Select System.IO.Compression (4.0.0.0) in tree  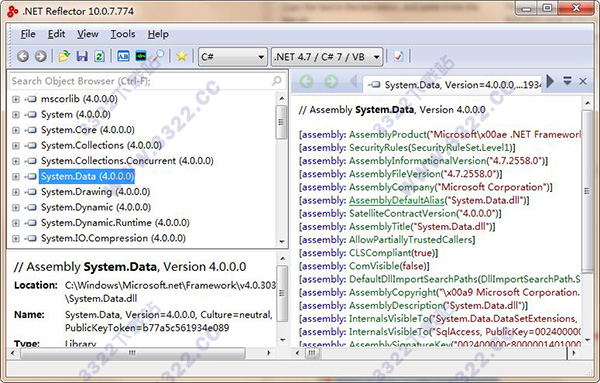(x=113, y=238)
